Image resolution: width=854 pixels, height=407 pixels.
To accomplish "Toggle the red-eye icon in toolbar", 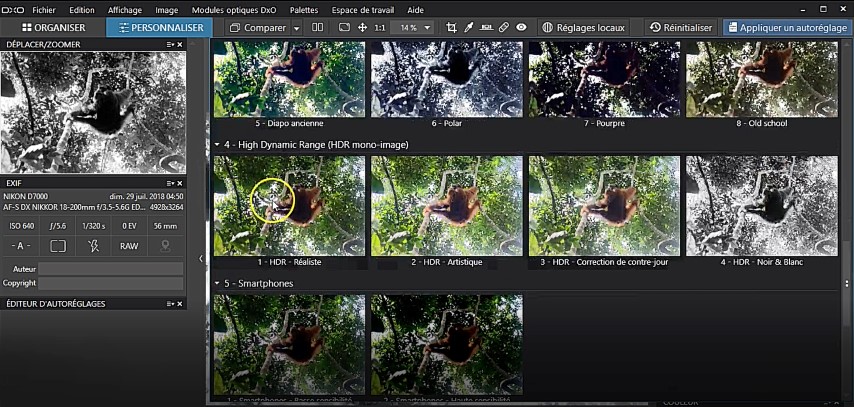I will [521, 27].
